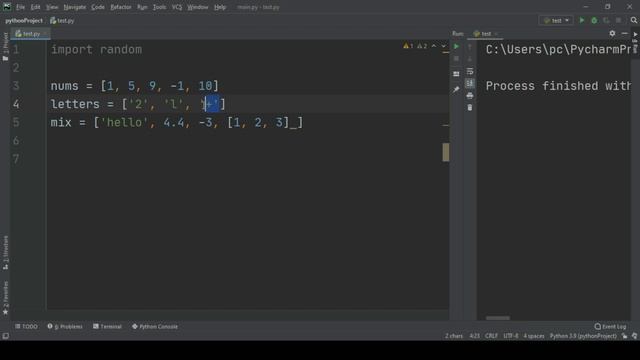Click the yellow warning indicator in the editor
This screenshot has height=360, width=640.
(x=408, y=46)
